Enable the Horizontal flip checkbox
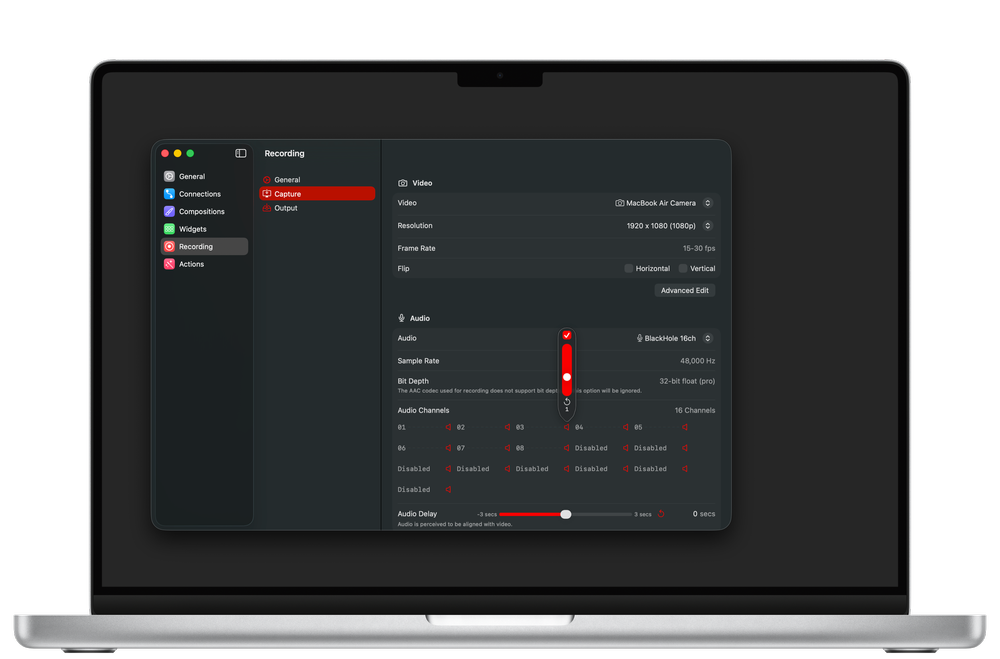 pos(629,269)
